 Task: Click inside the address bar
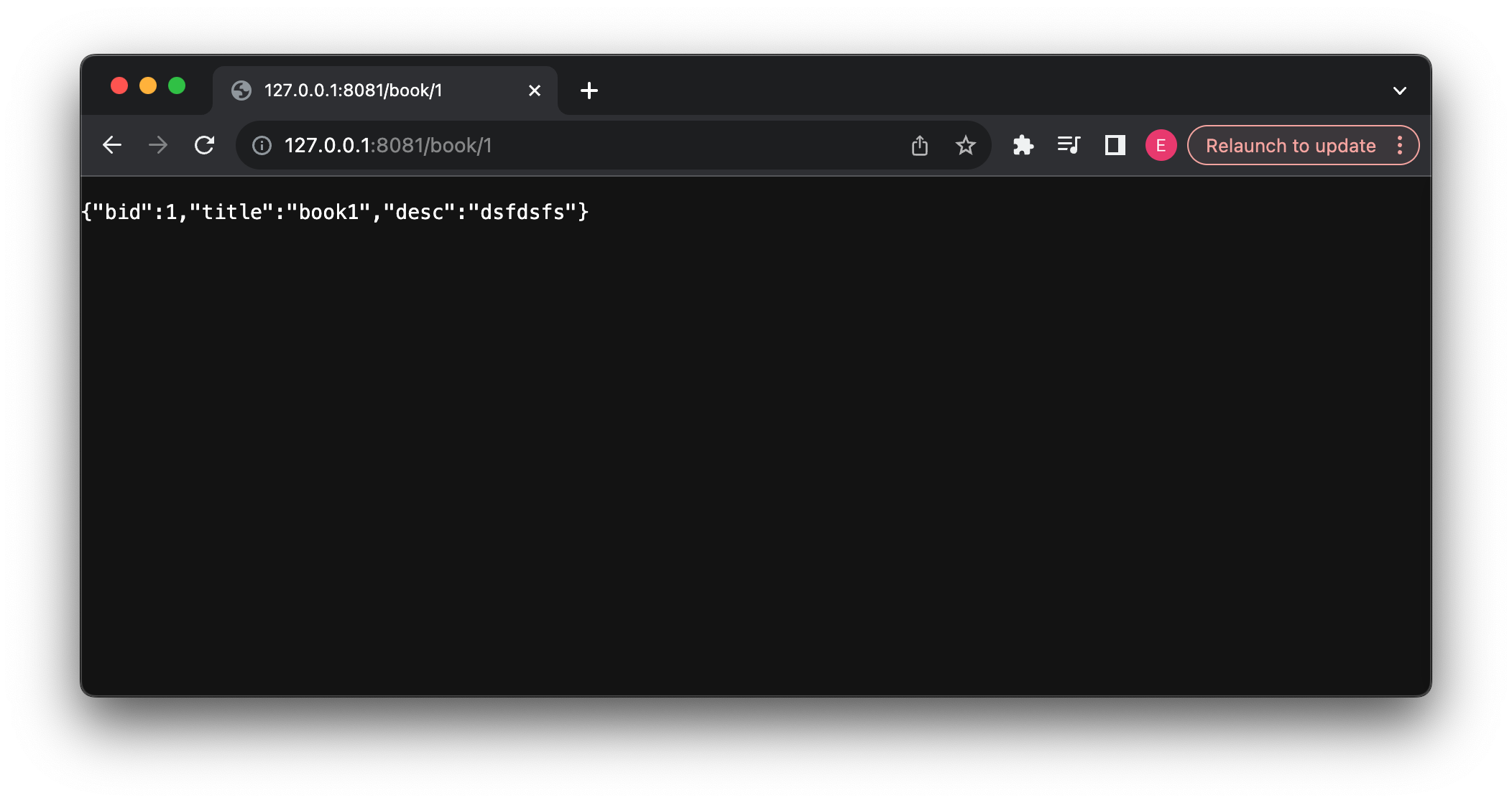pos(575,145)
